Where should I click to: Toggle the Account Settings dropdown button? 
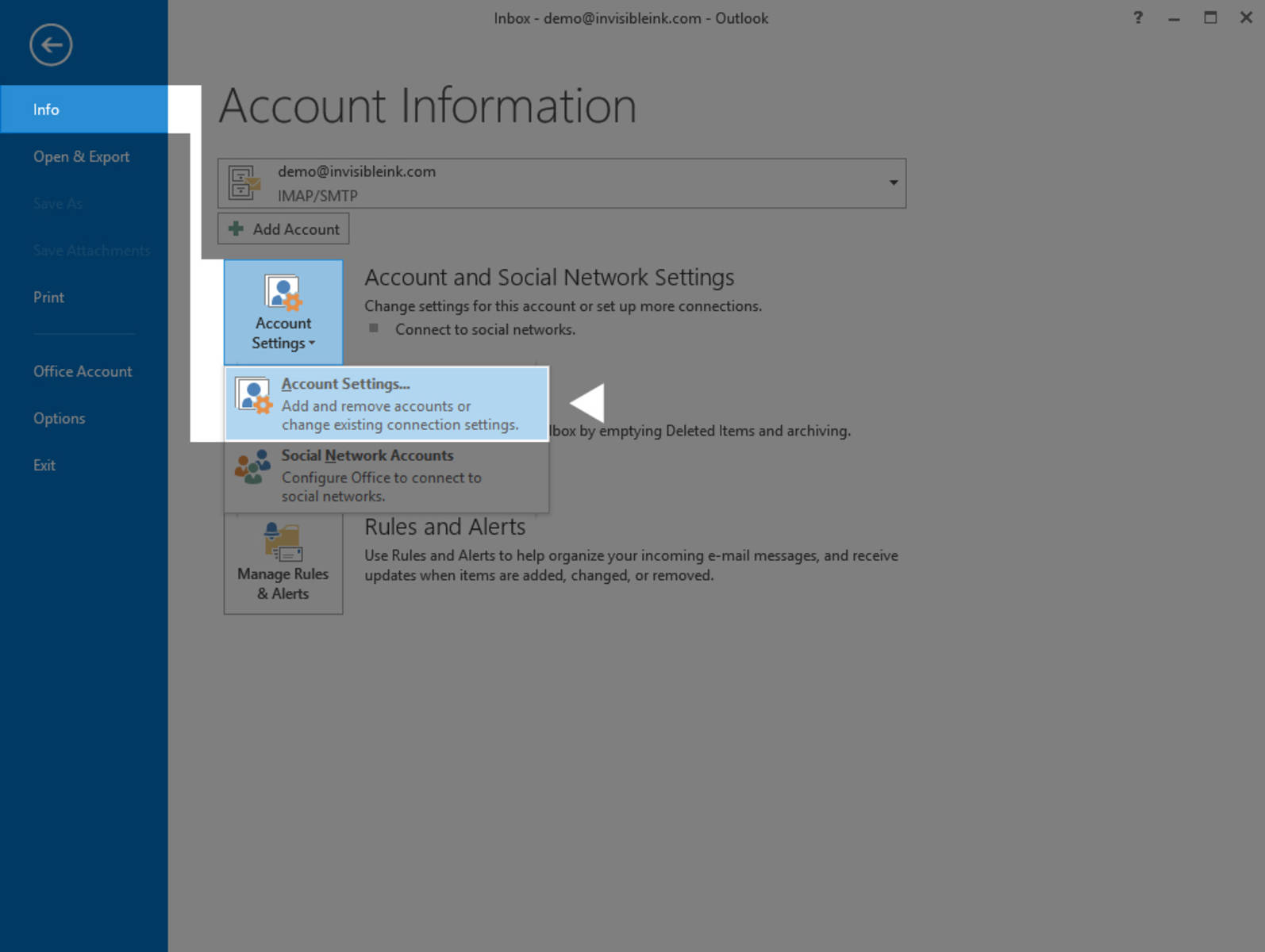coord(283,313)
